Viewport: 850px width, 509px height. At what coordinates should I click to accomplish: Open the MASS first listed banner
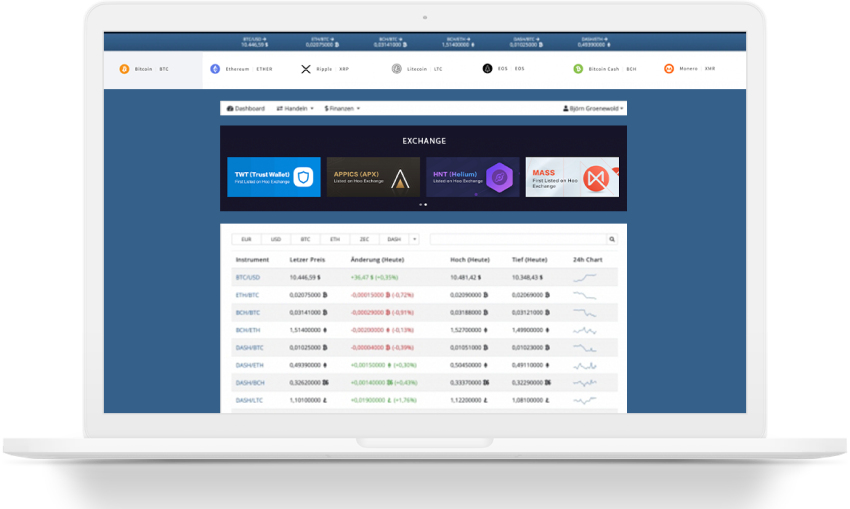tap(572, 177)
